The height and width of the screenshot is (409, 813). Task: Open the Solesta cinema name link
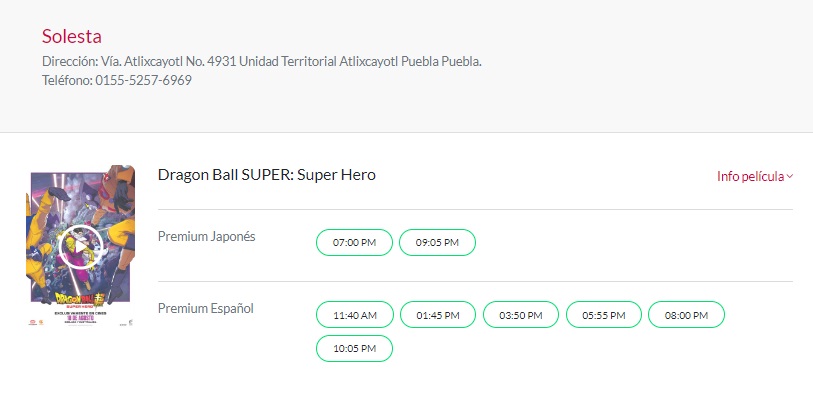coord(71,36)
